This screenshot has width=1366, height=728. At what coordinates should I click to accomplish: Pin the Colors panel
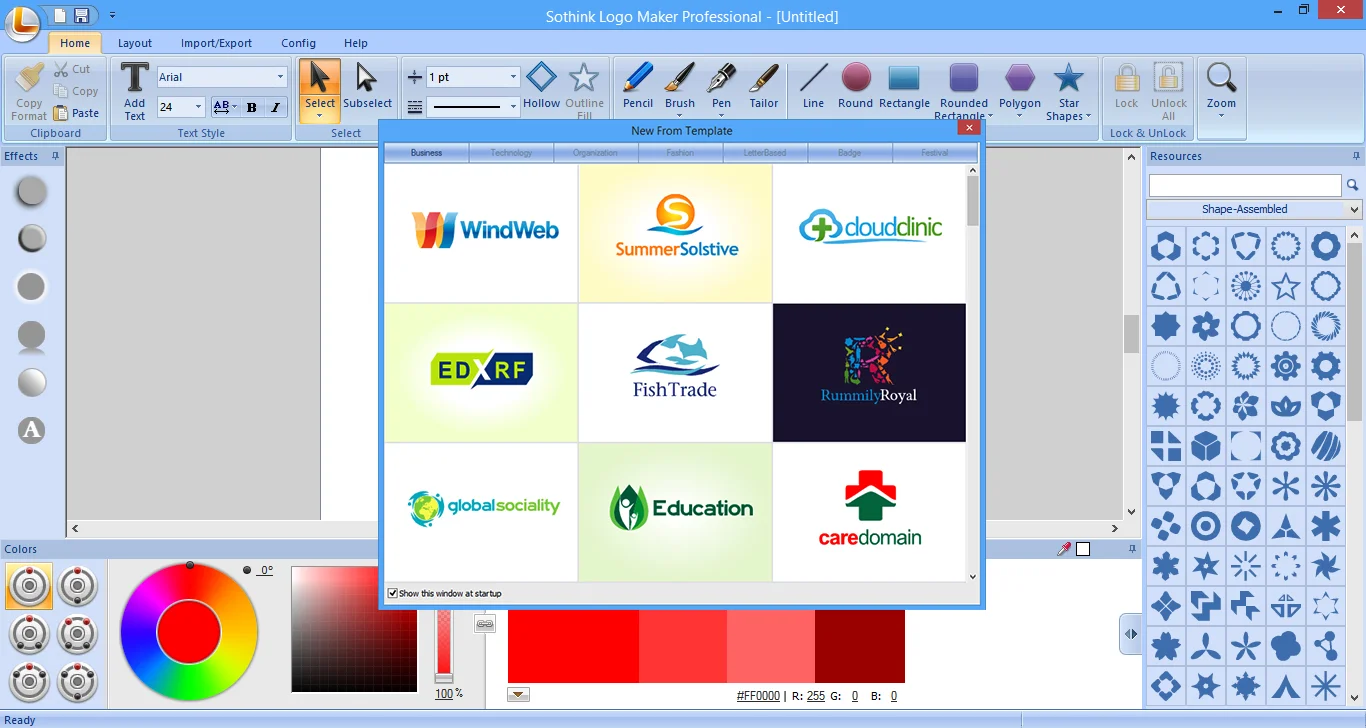coord(1133,549)
